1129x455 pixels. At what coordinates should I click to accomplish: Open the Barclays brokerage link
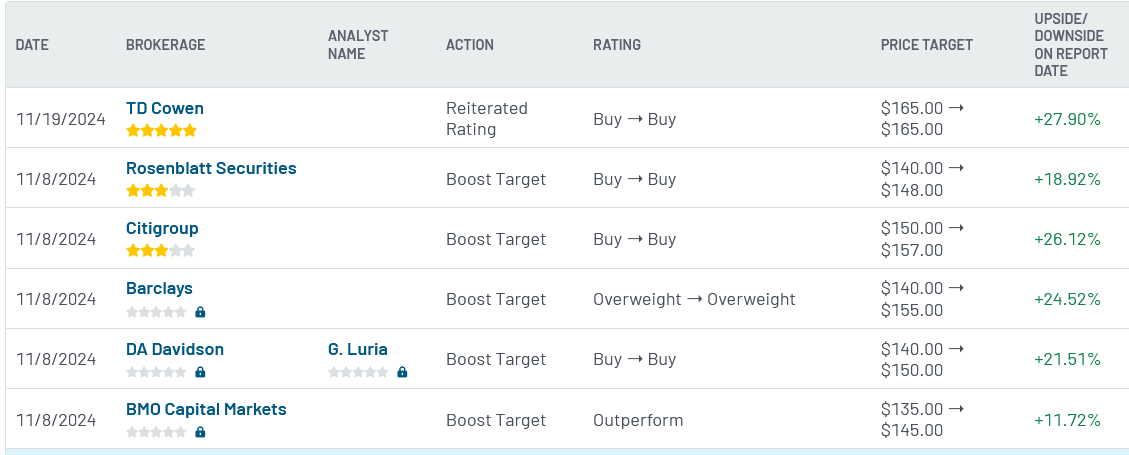[159, 288]
